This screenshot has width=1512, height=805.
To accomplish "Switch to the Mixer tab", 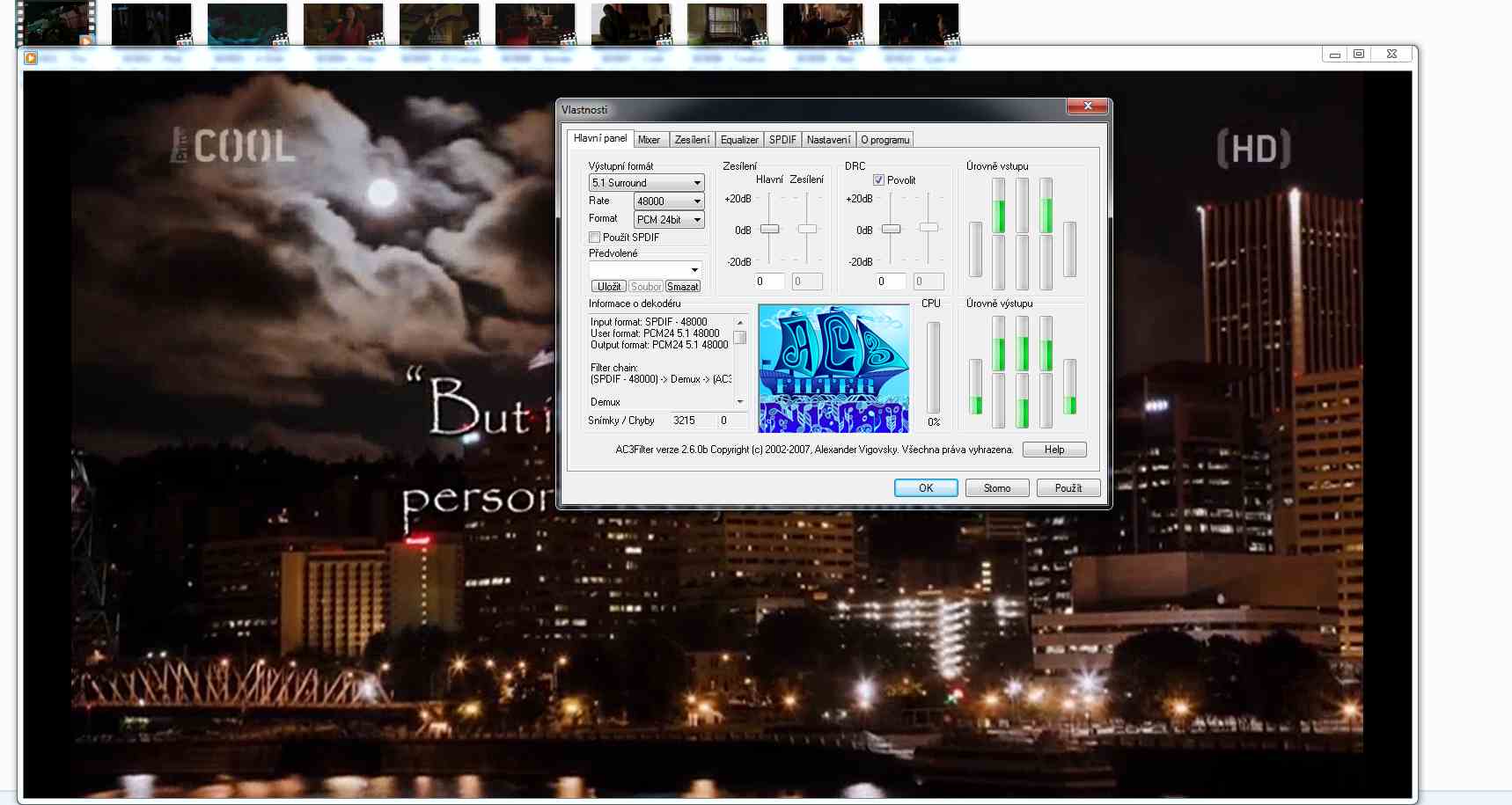I will [x=650, y=140].
